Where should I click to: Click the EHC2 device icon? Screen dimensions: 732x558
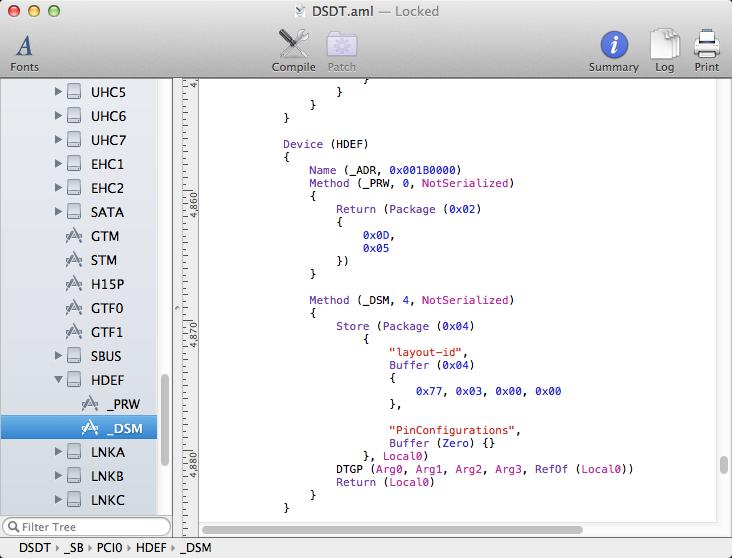[x=74, y=188]
